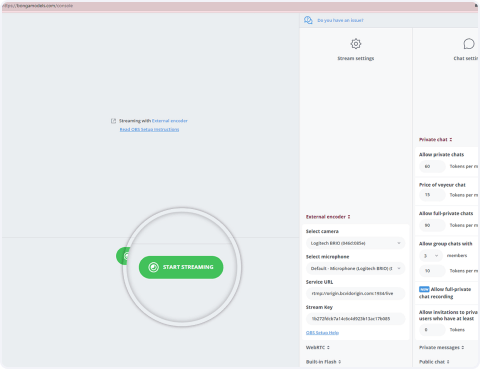
Task: Open the group chat members dropdown
Action: click(431, 256)
